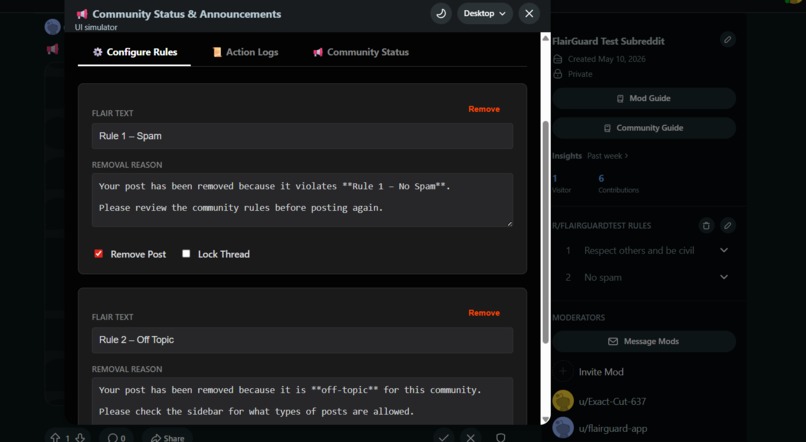Edit flair text field 'Rule 1 – Spam'
The image size is (806, 442).
(302, 136)
